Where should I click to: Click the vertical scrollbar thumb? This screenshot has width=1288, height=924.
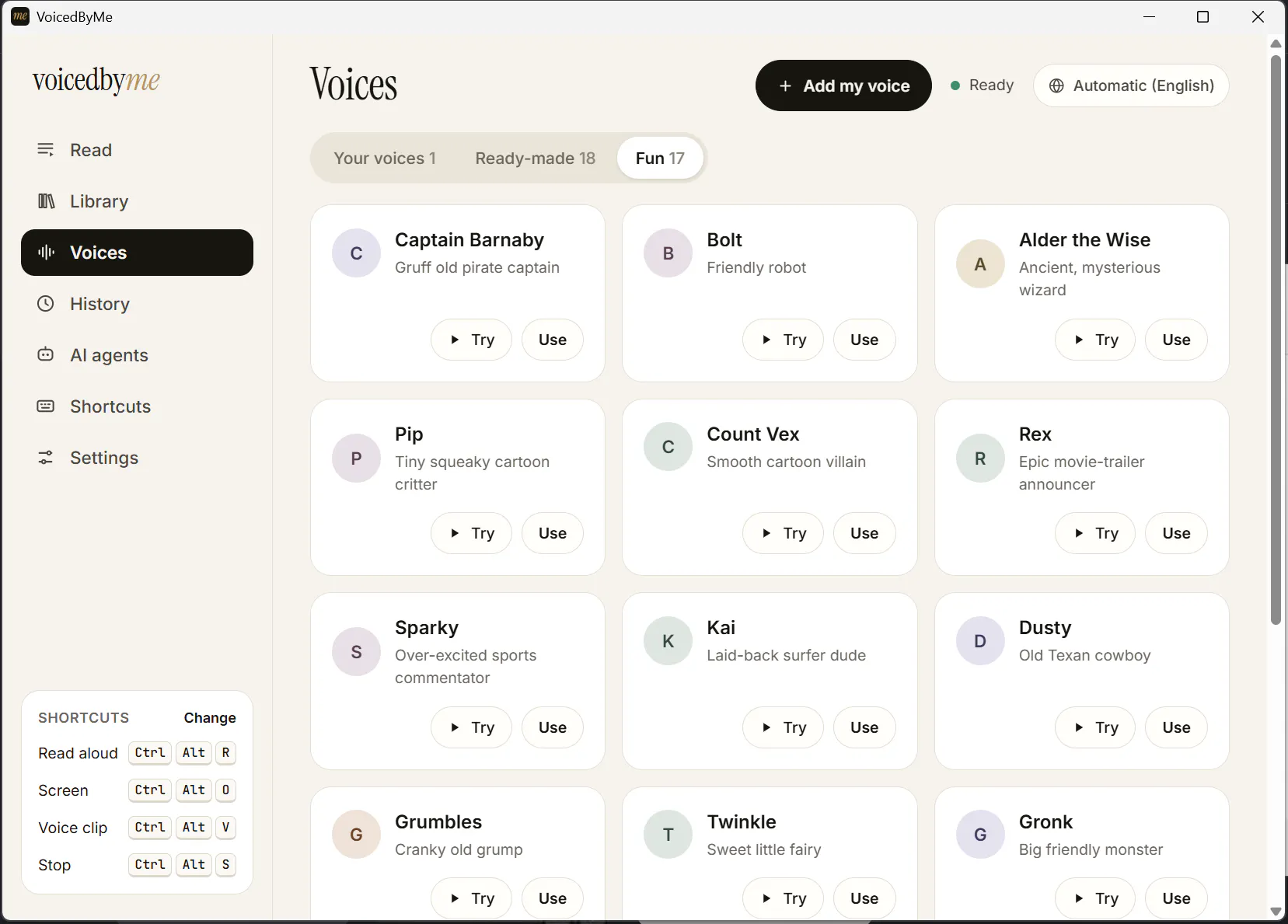click(x=1276, y=340)
